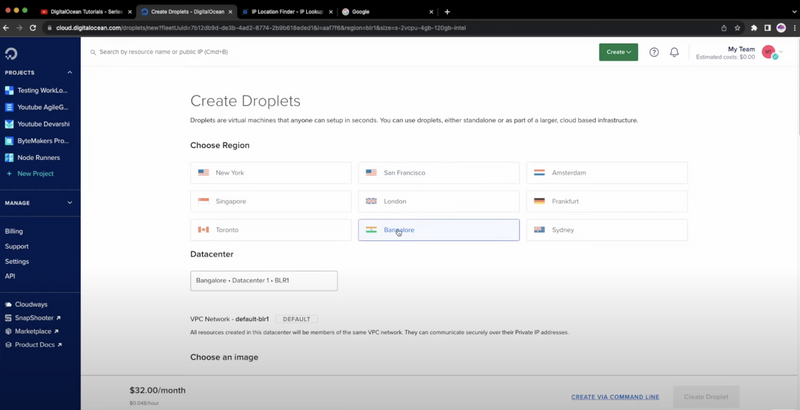This screenshot has width=800, height=410.
Task: Select the Sydney region
Action: [607, 230]
